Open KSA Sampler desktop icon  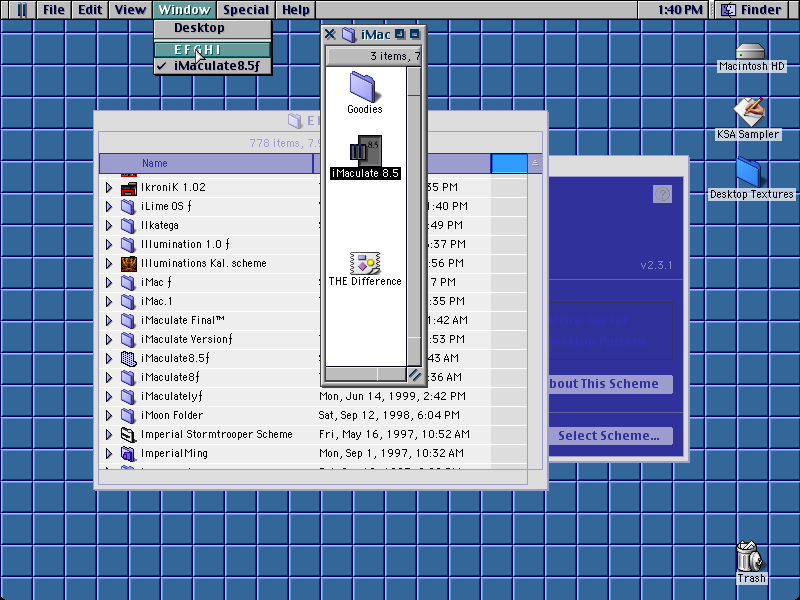coord(749,112)
